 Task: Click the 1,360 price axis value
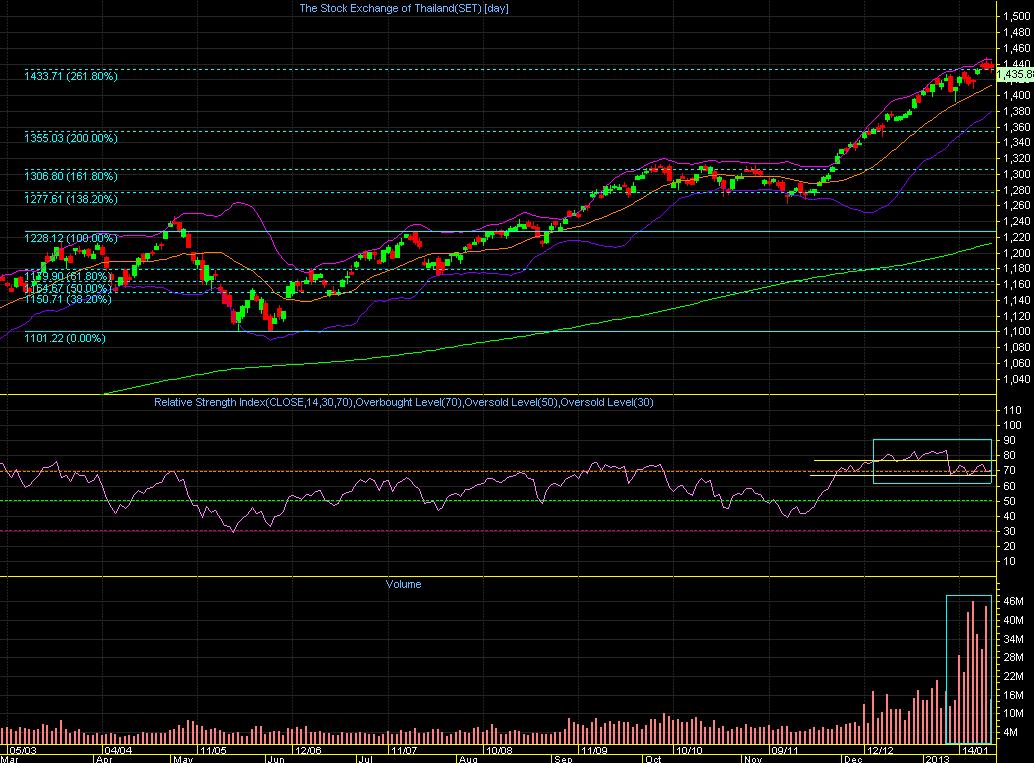(1016, 127)
